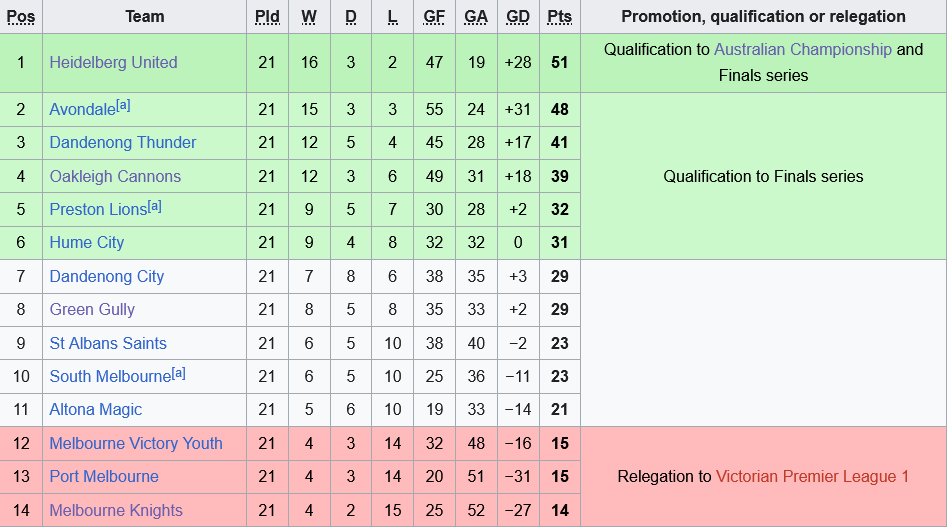
Task: Click the Melbourne Knights link
Action: (116, 510)
